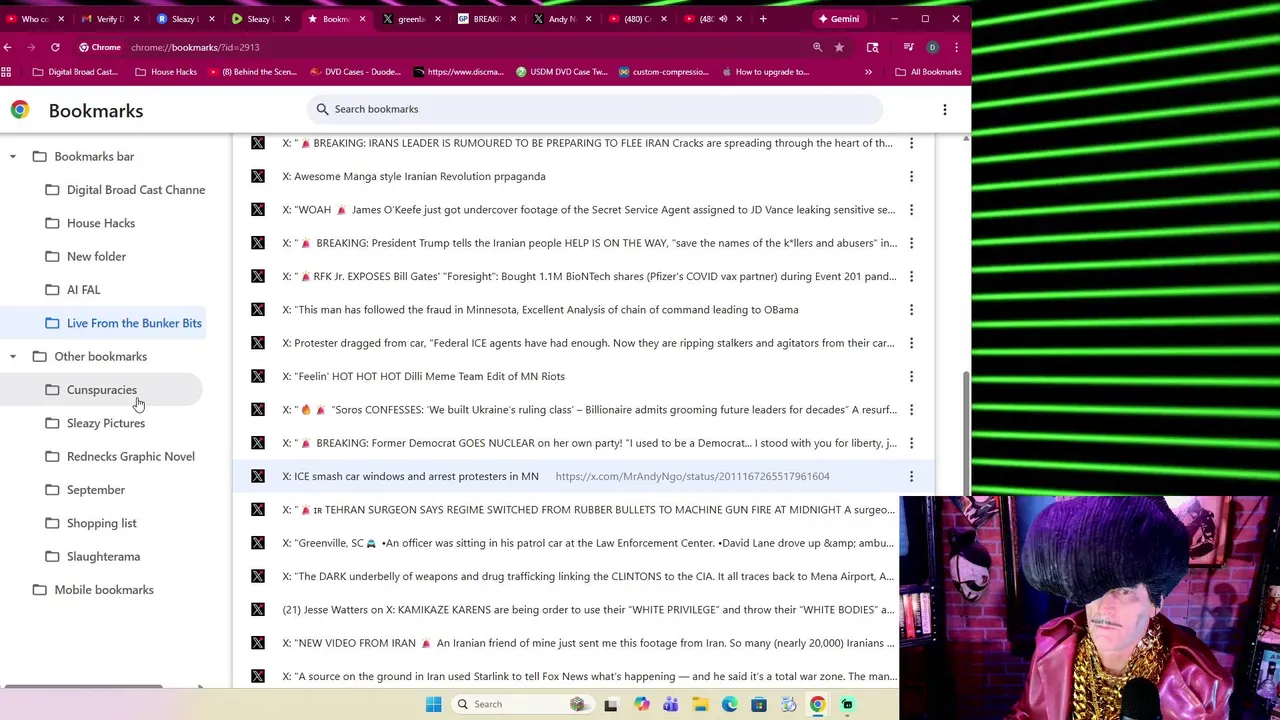Click the Google Lens search icon
Viewport: 1280px width, 720px height.
coord(872,47)
